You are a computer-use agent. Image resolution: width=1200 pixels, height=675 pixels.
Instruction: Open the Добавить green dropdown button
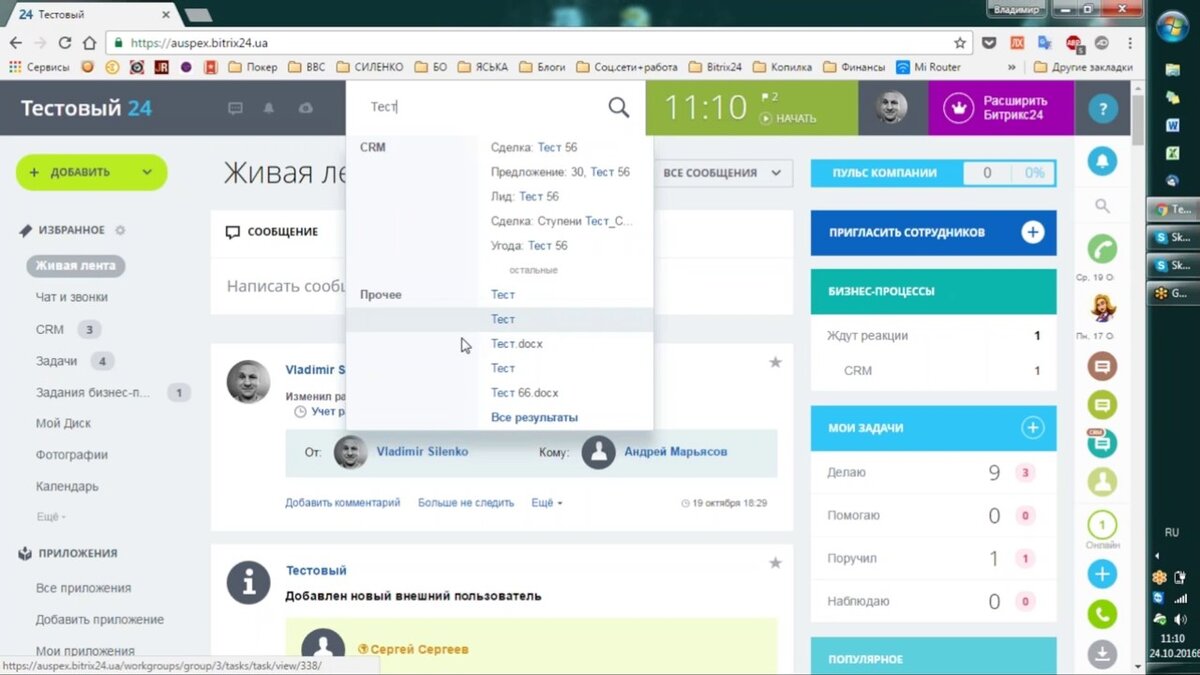coord(90,172)
